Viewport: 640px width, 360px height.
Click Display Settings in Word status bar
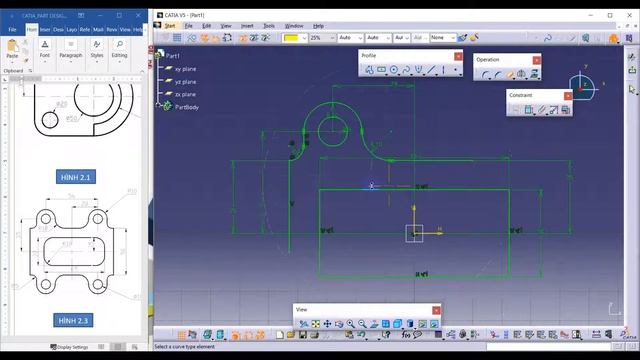point(69,347)
